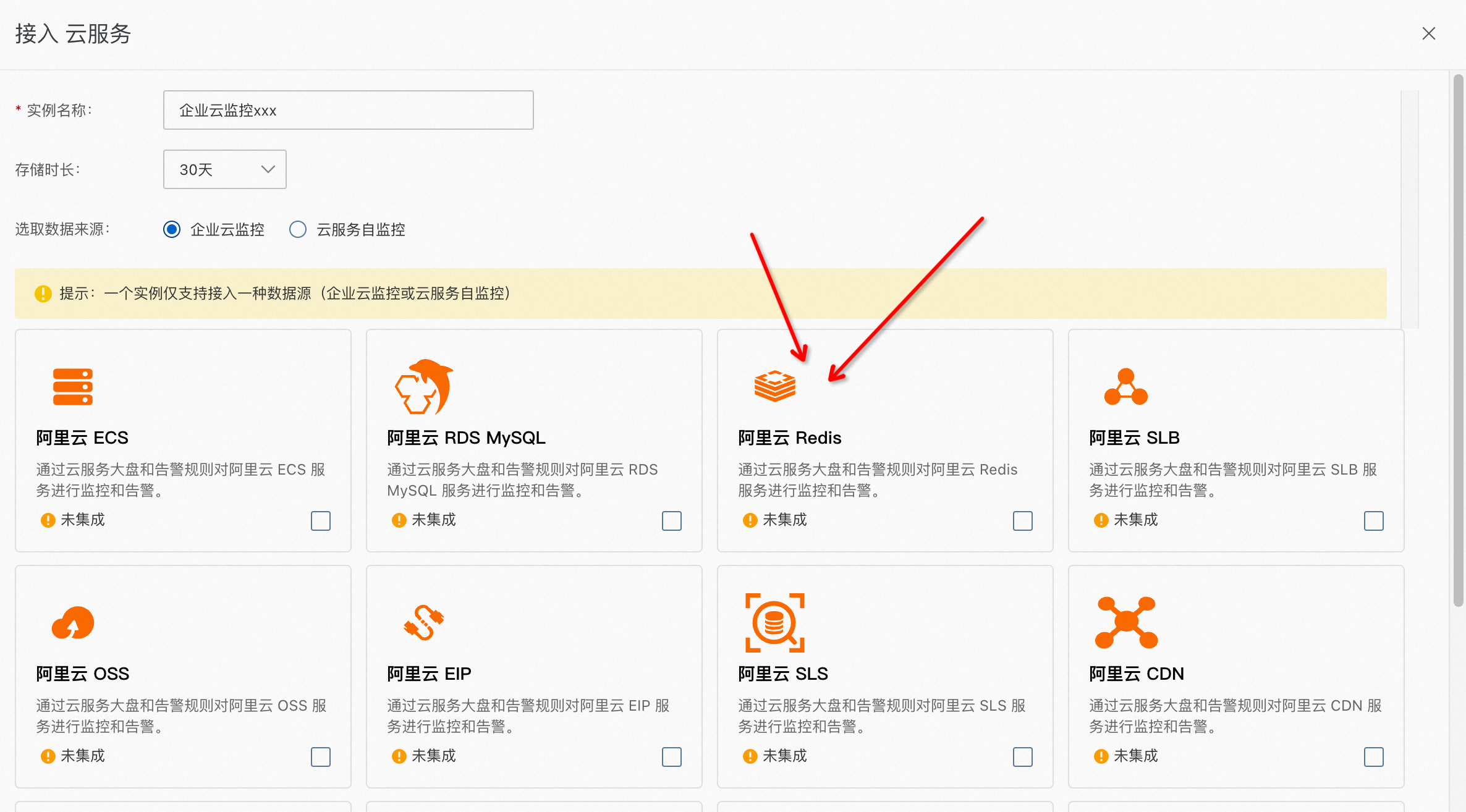This screenshot has width=1466, height=812.
Task: Check the 阿里云 RDS MySQL checkbox
Action: coord(672,521)
